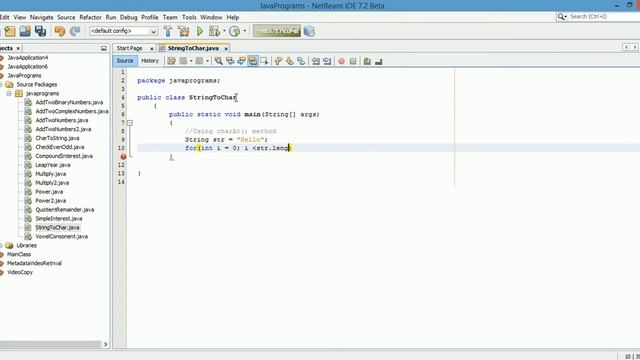Open the Forward navigation dropdown arrow in editor toolbar
Viewport: 640px width, 360px height.
[207, 61]
